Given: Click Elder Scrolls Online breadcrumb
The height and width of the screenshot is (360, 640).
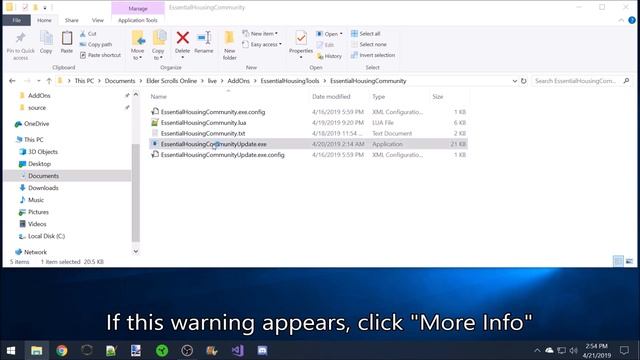Looking at the screenshot, I should 171,81.
